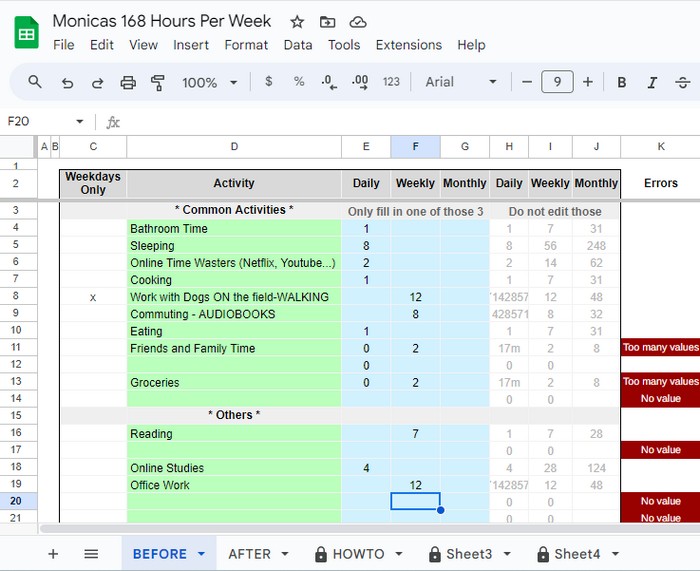The width and height of the screenshot is (700, 571).
Task: Decrease font size with minus button
Action: [x=527, y=82]
